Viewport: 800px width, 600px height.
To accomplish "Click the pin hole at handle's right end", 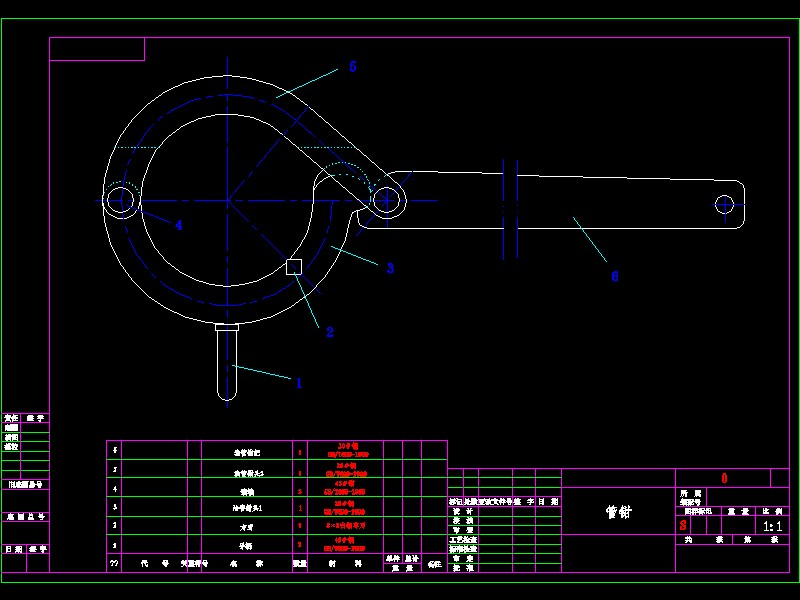I will [724, 205].
